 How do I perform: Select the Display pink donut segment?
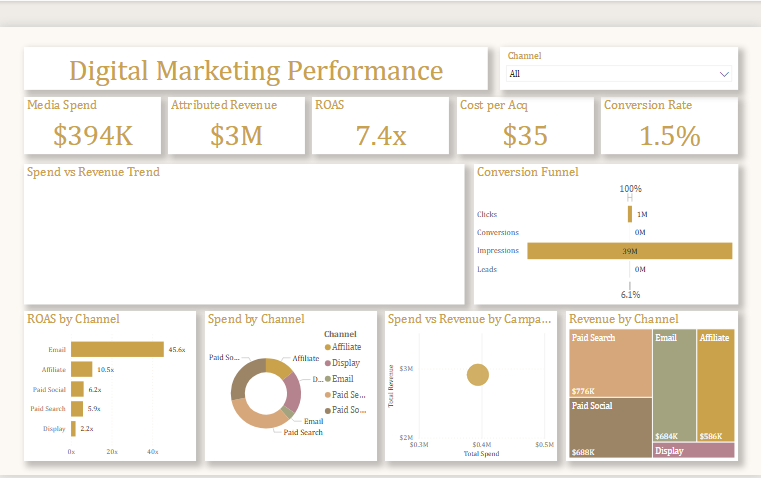[x=293, y=391]
